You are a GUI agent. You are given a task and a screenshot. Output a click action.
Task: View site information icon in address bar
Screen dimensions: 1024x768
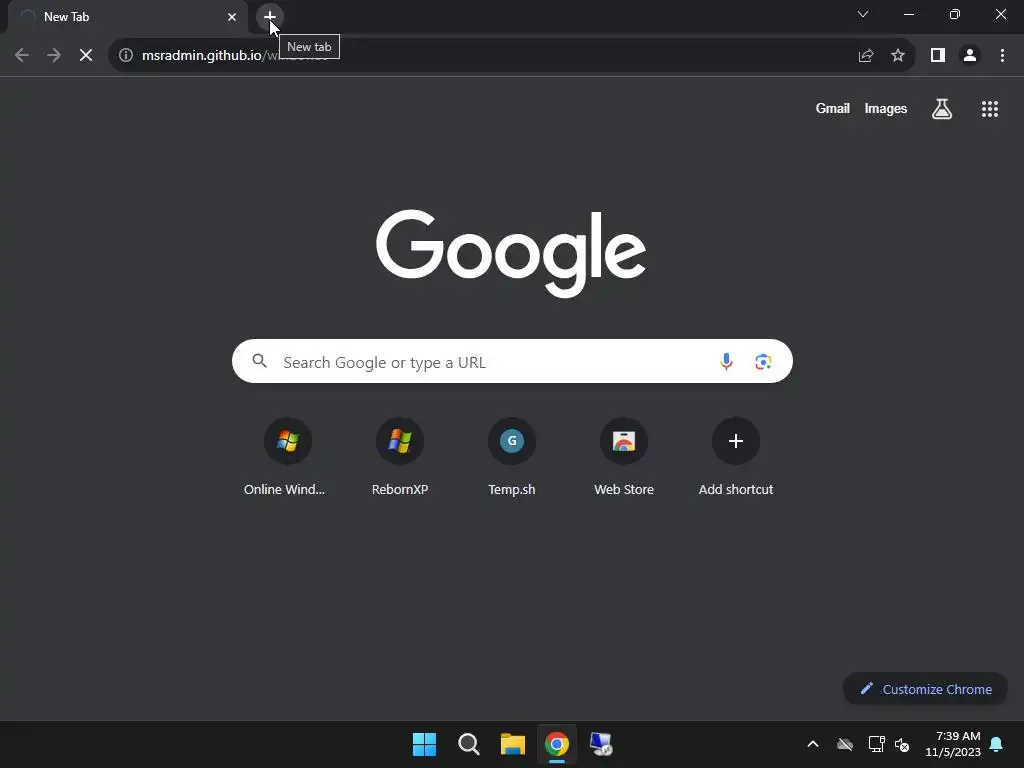coord(126,56)
